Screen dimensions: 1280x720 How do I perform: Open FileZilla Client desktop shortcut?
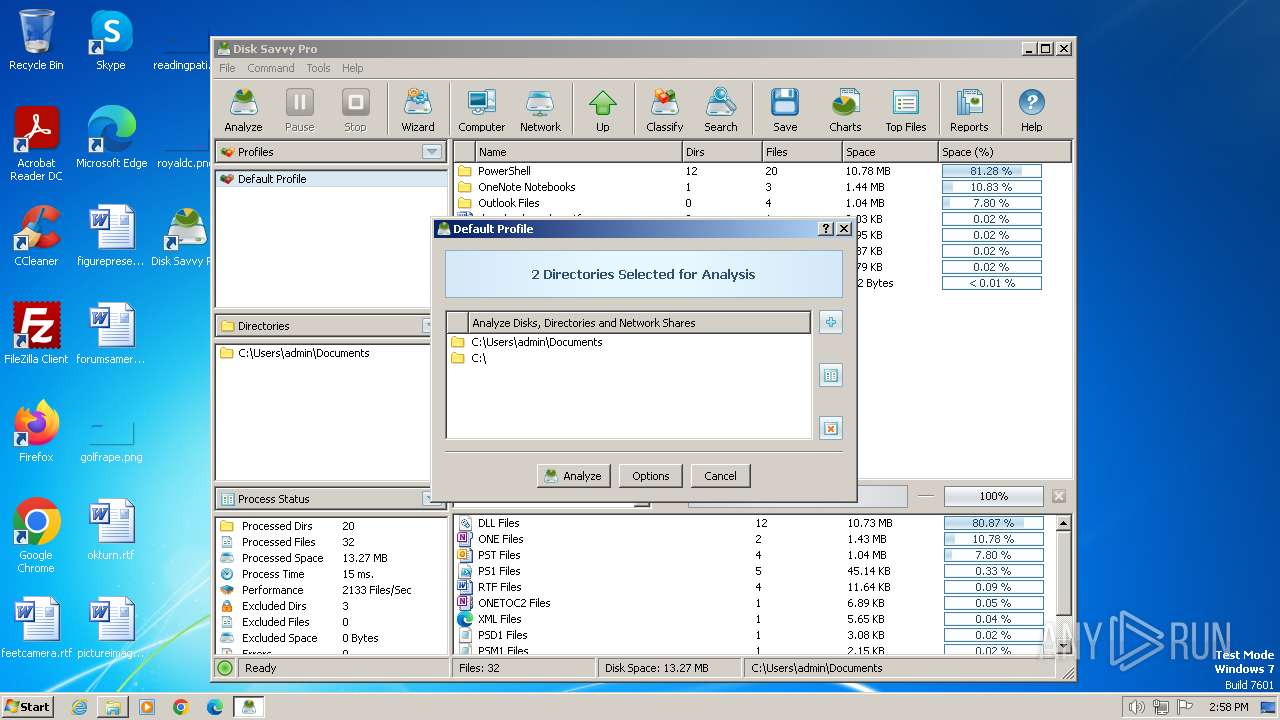click(36, 333)
